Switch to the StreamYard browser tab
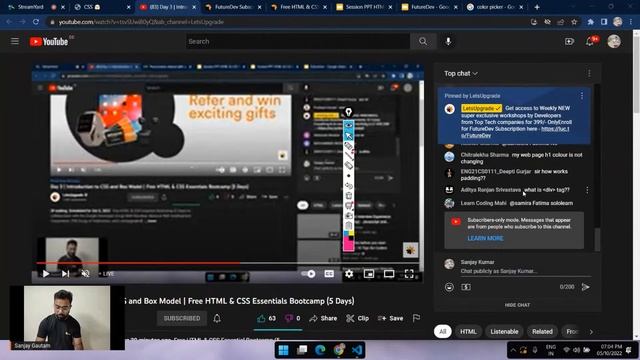 [x=36, y=7]
